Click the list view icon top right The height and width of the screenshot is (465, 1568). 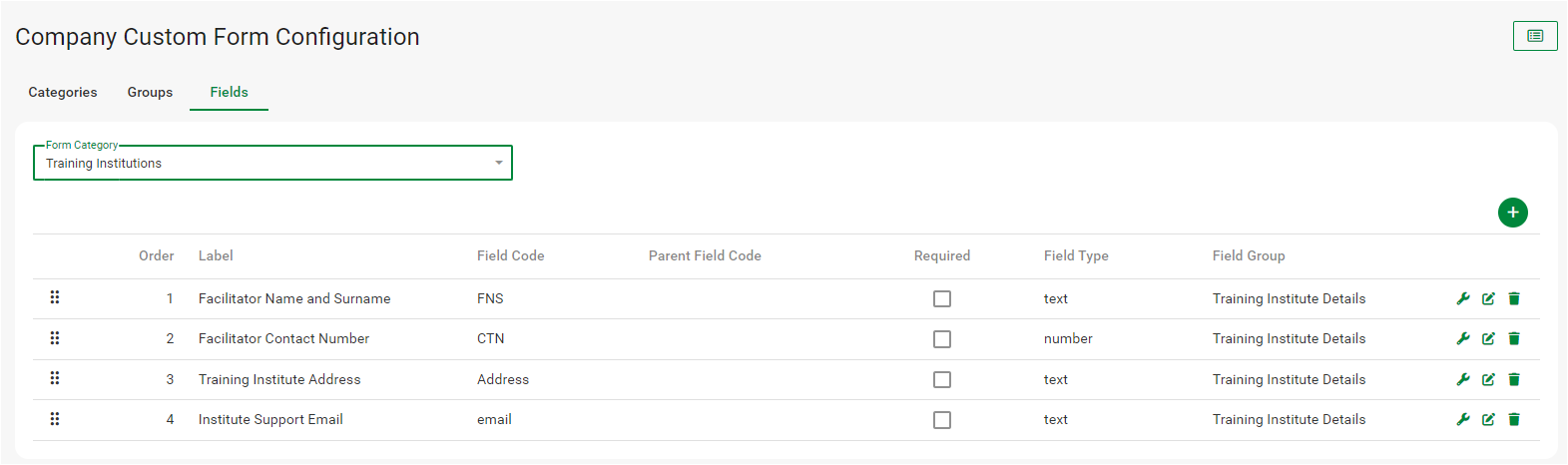pyautogui.click(x=1535, y=36)
